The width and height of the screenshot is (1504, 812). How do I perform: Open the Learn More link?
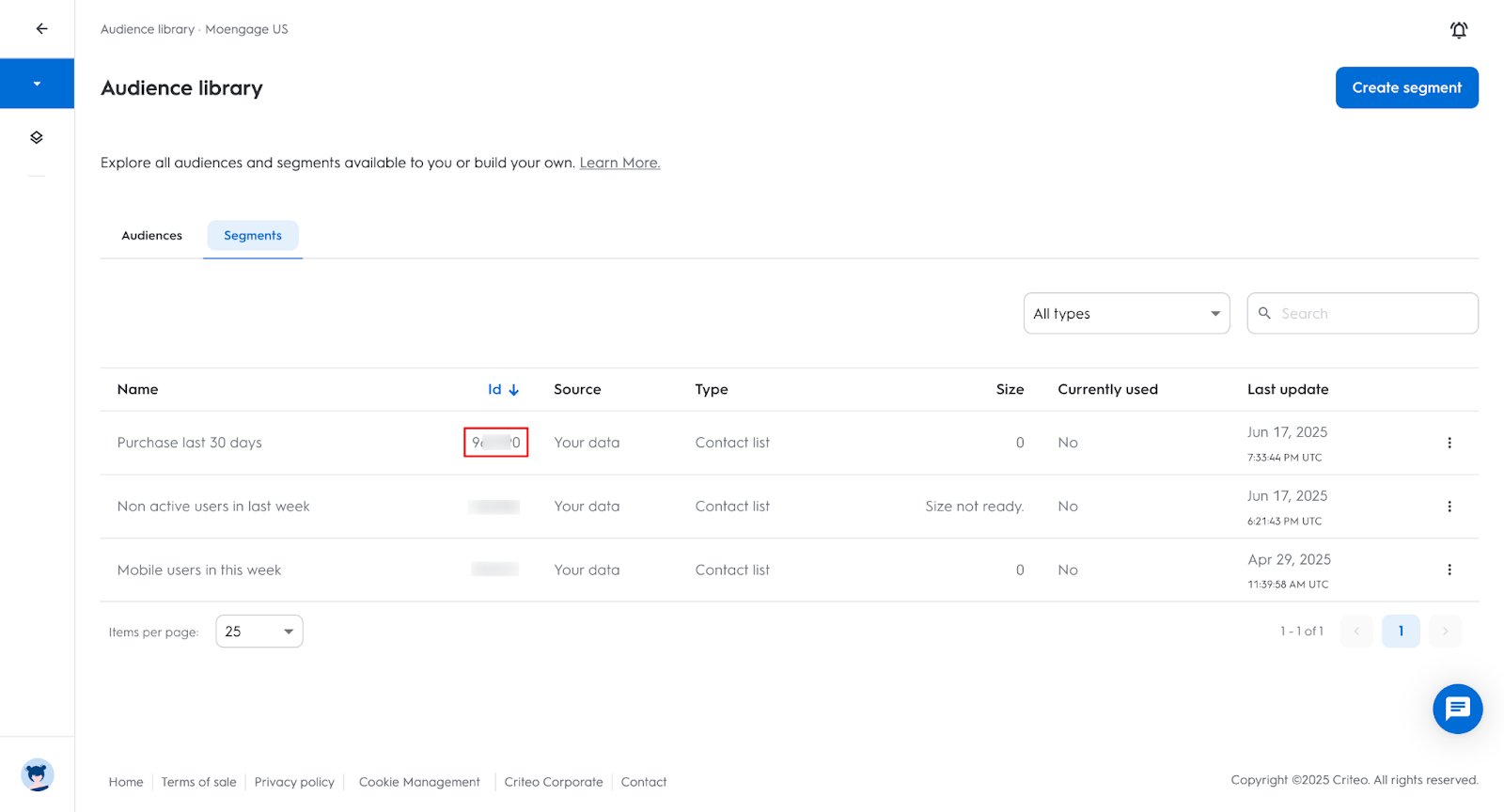[619, 163]
